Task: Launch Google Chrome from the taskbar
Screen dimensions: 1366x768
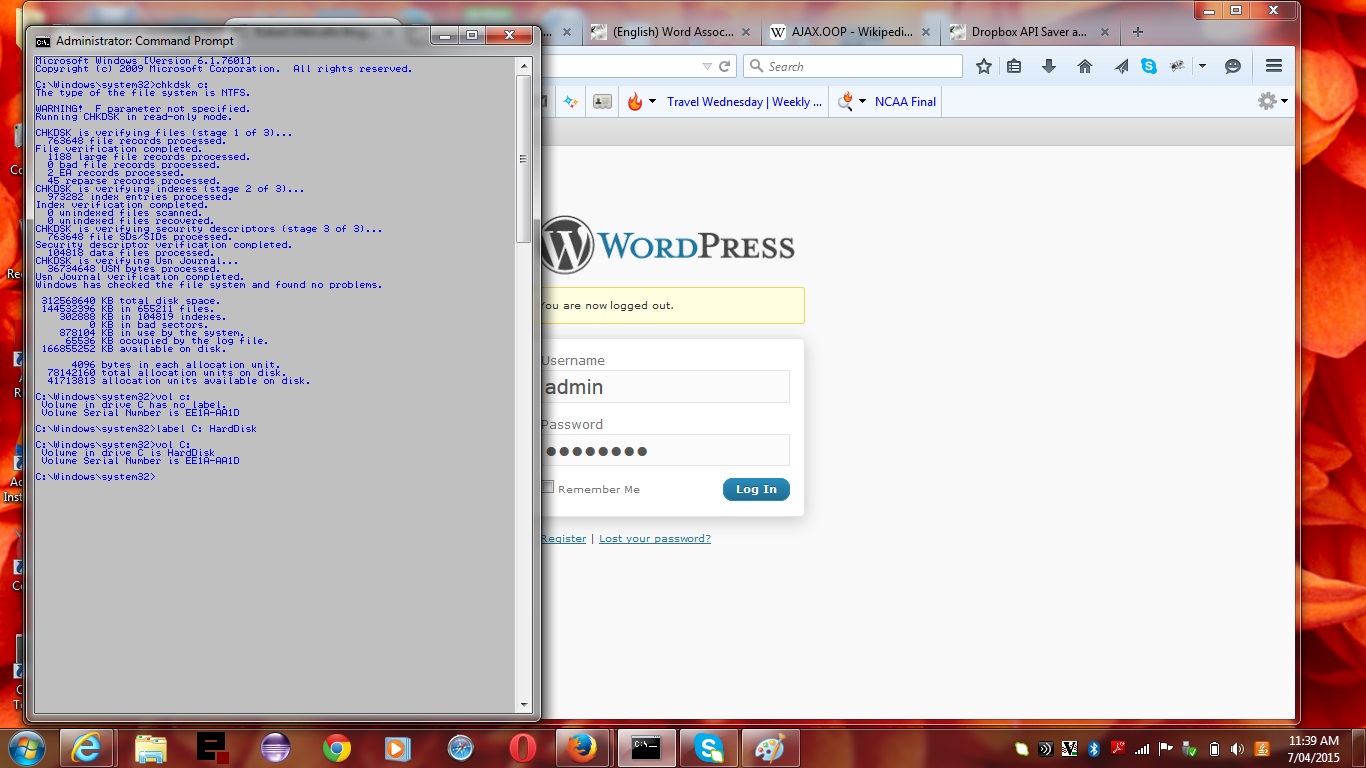Action: (336, 747)
